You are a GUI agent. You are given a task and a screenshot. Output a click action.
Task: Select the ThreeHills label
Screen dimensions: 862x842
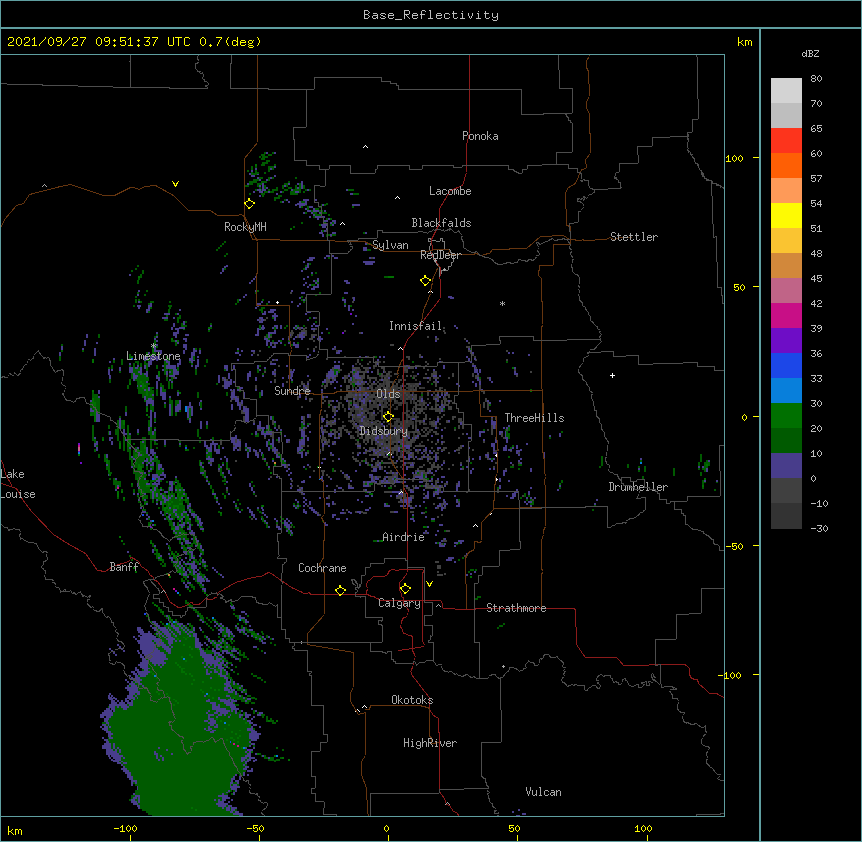(534, 418)
